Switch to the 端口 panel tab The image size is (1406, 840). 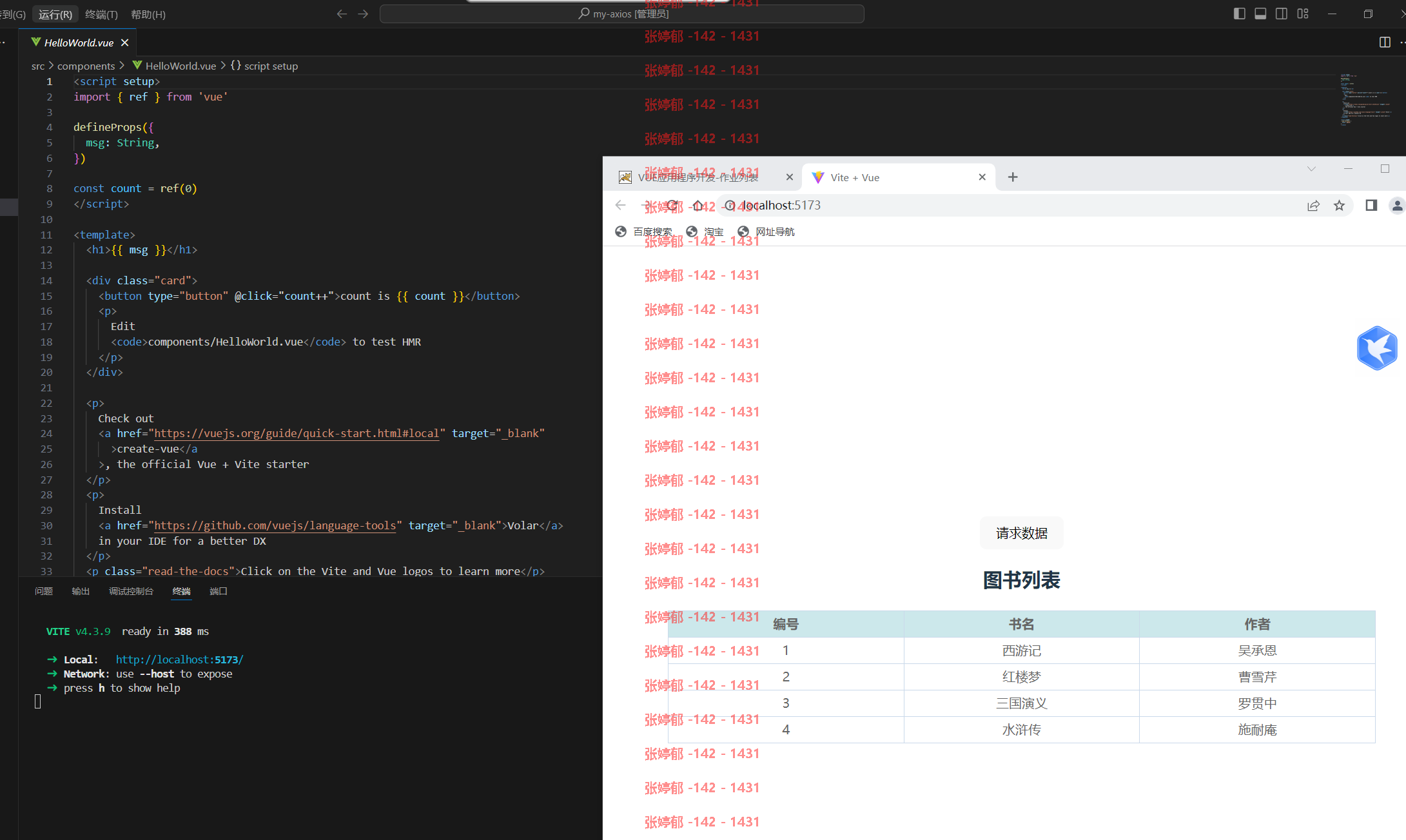point(219,591)
